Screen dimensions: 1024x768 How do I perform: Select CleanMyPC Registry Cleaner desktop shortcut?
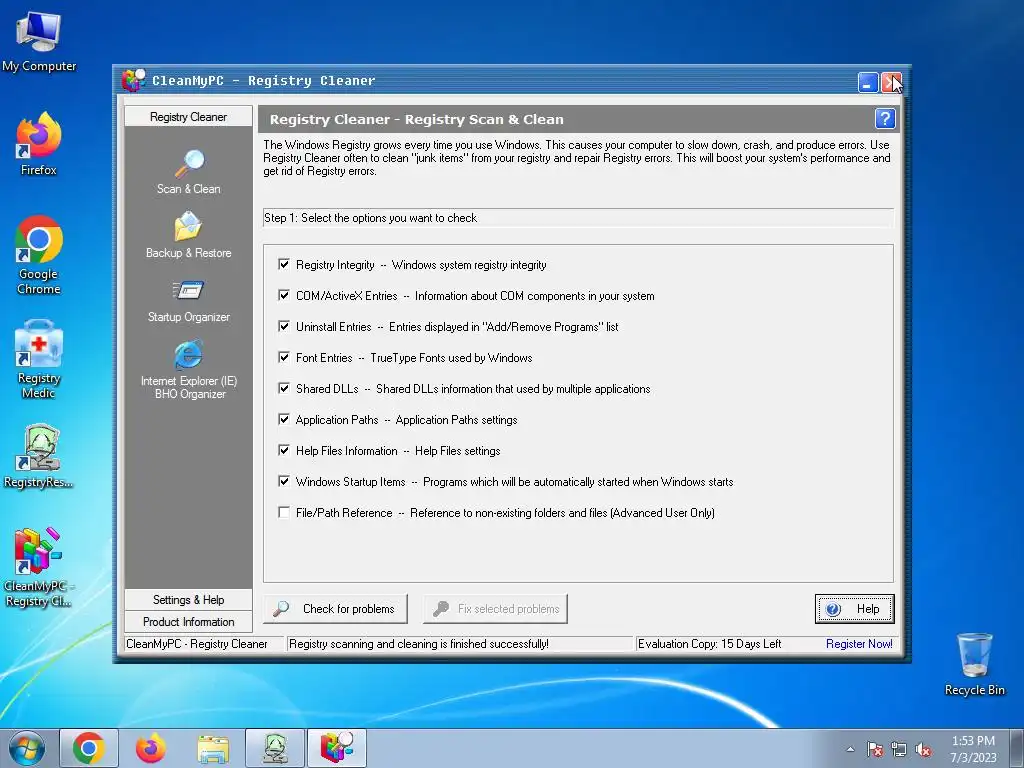click(39, 568)
